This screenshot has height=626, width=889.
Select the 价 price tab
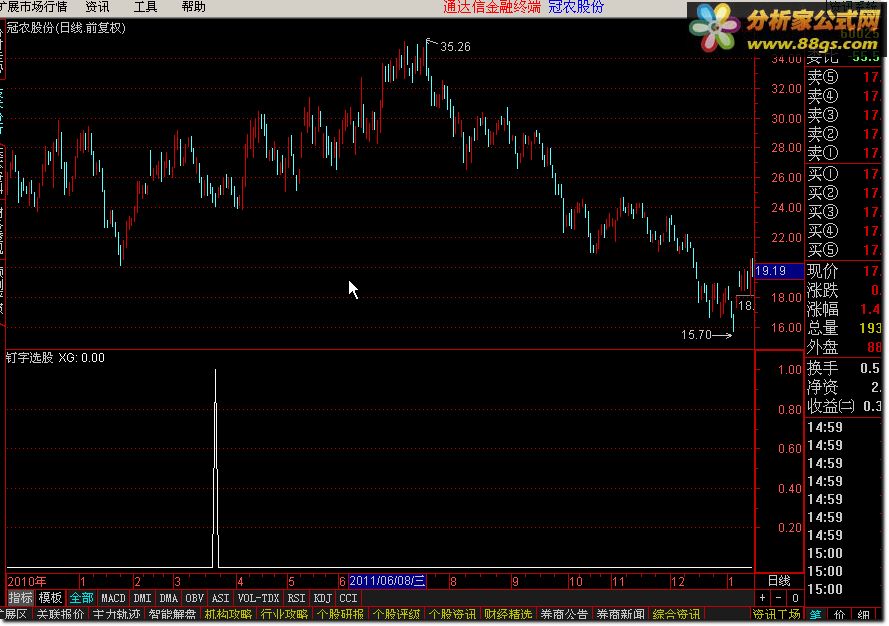coord(840,615)
